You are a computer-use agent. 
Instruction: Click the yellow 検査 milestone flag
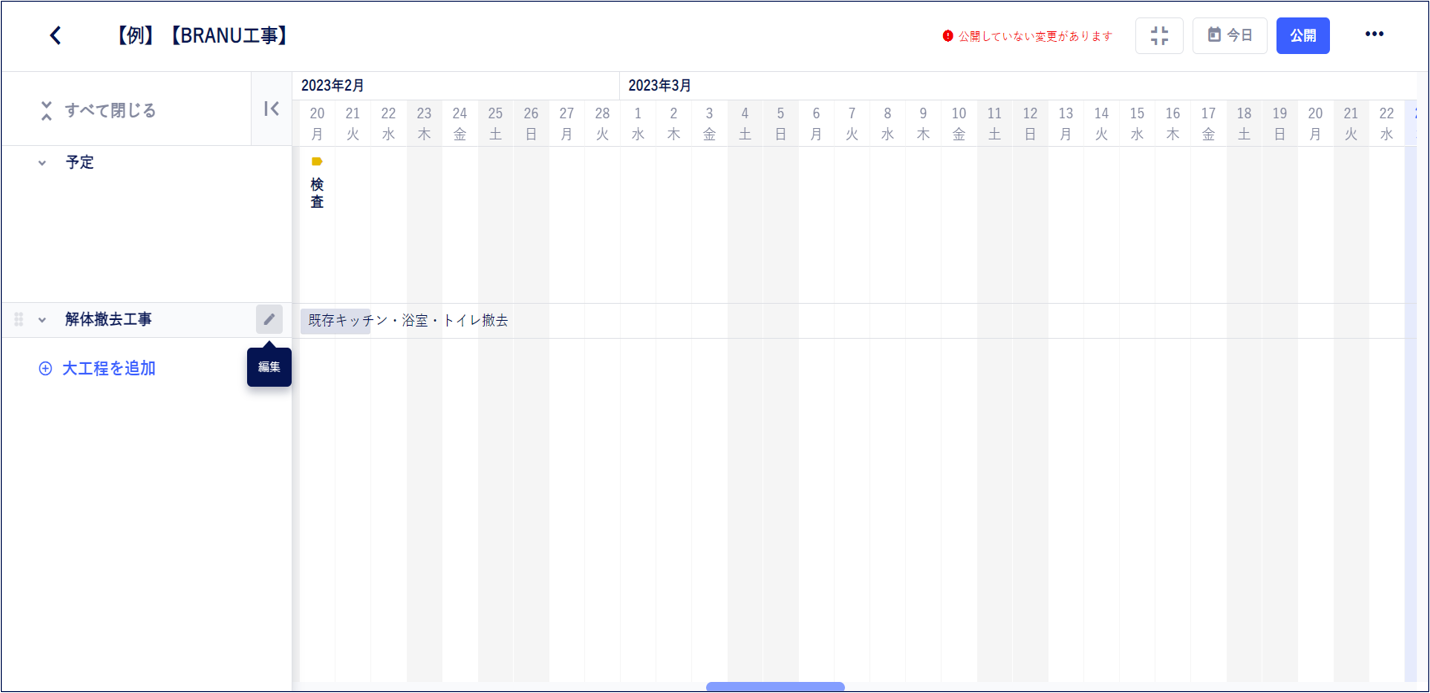(x=317, y=161)
